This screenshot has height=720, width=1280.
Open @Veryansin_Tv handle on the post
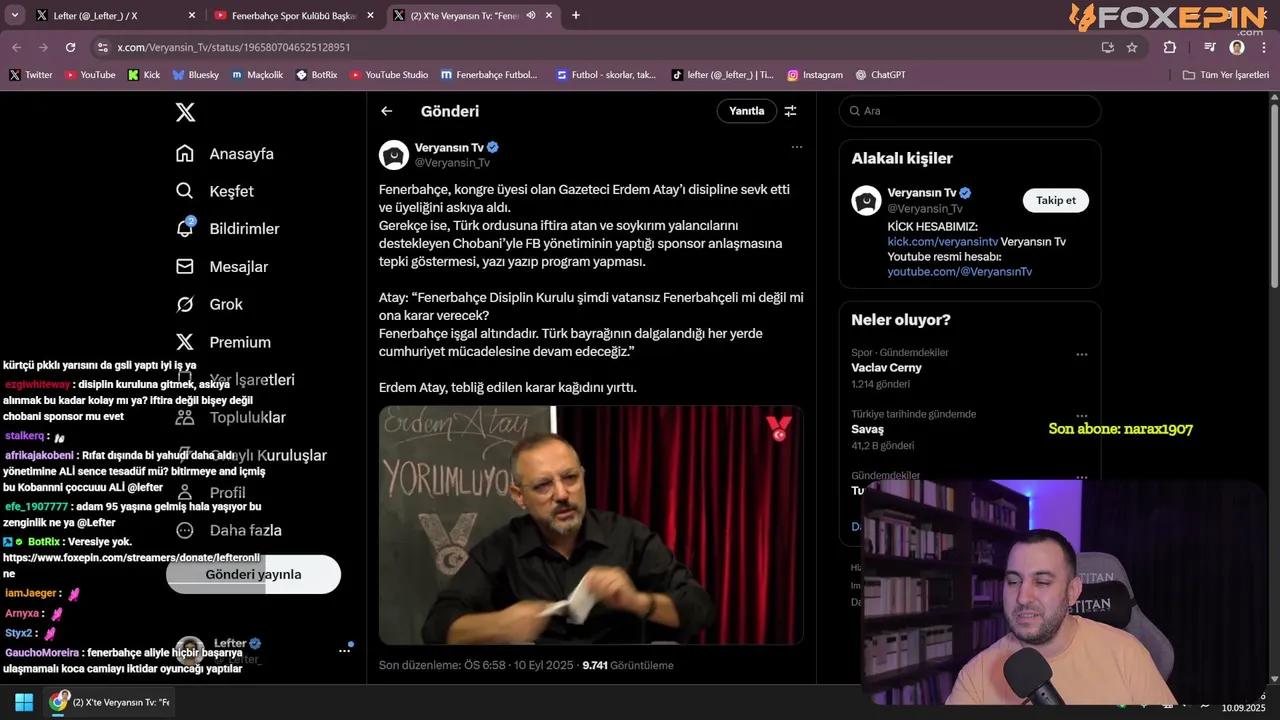click(x=452, y=163)
